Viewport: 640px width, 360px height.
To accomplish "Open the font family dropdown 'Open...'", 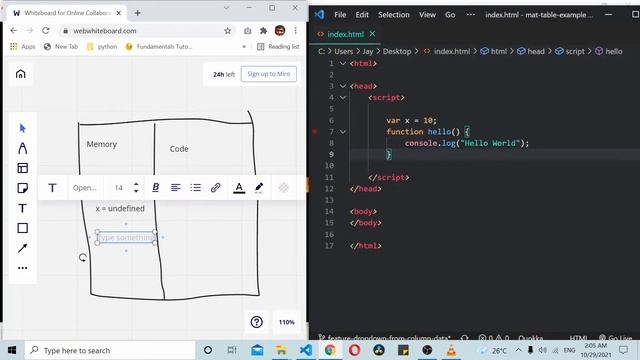I will [x=84, y=188].
